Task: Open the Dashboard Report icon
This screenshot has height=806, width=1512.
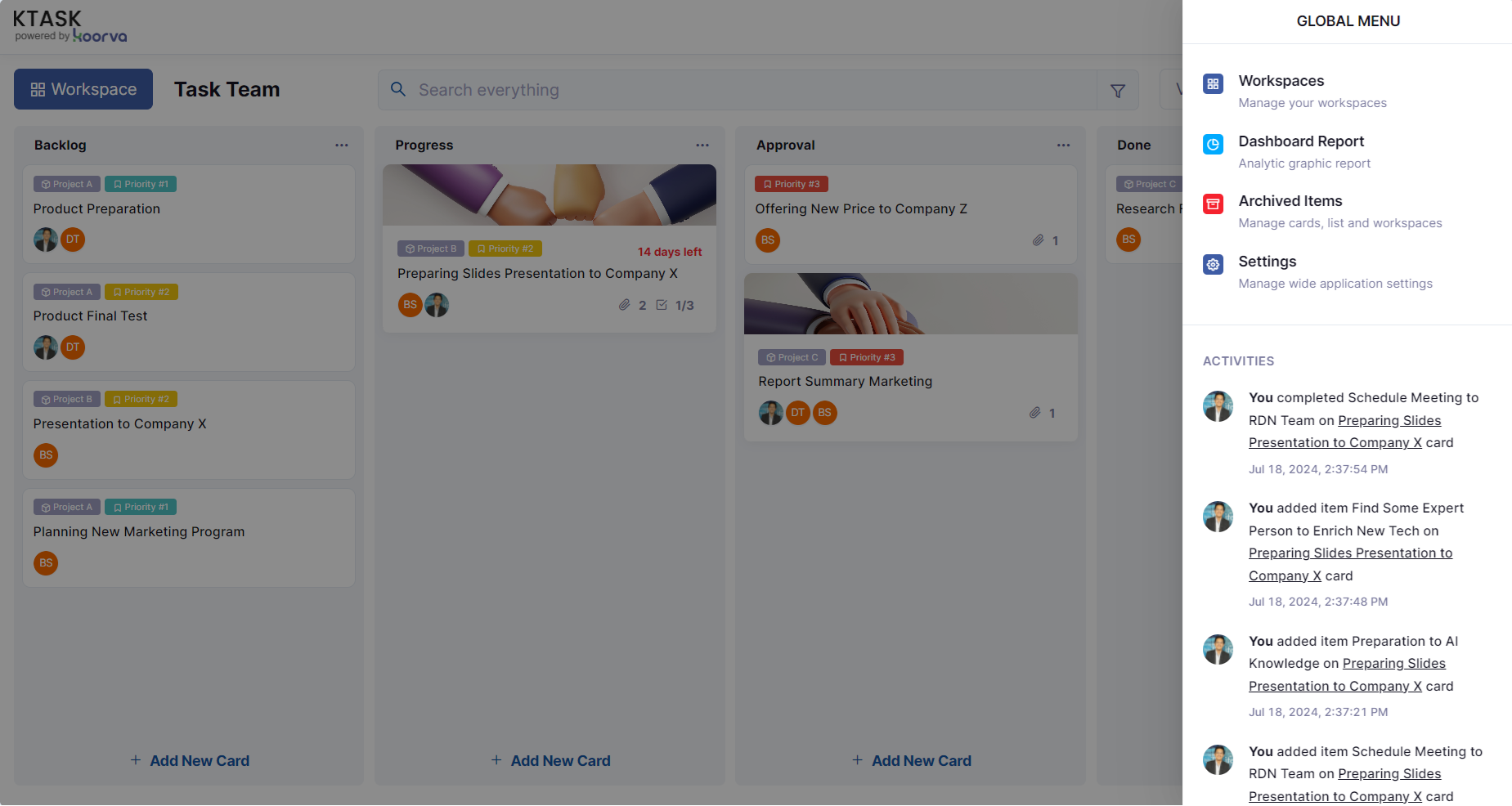Action: 1213,144
